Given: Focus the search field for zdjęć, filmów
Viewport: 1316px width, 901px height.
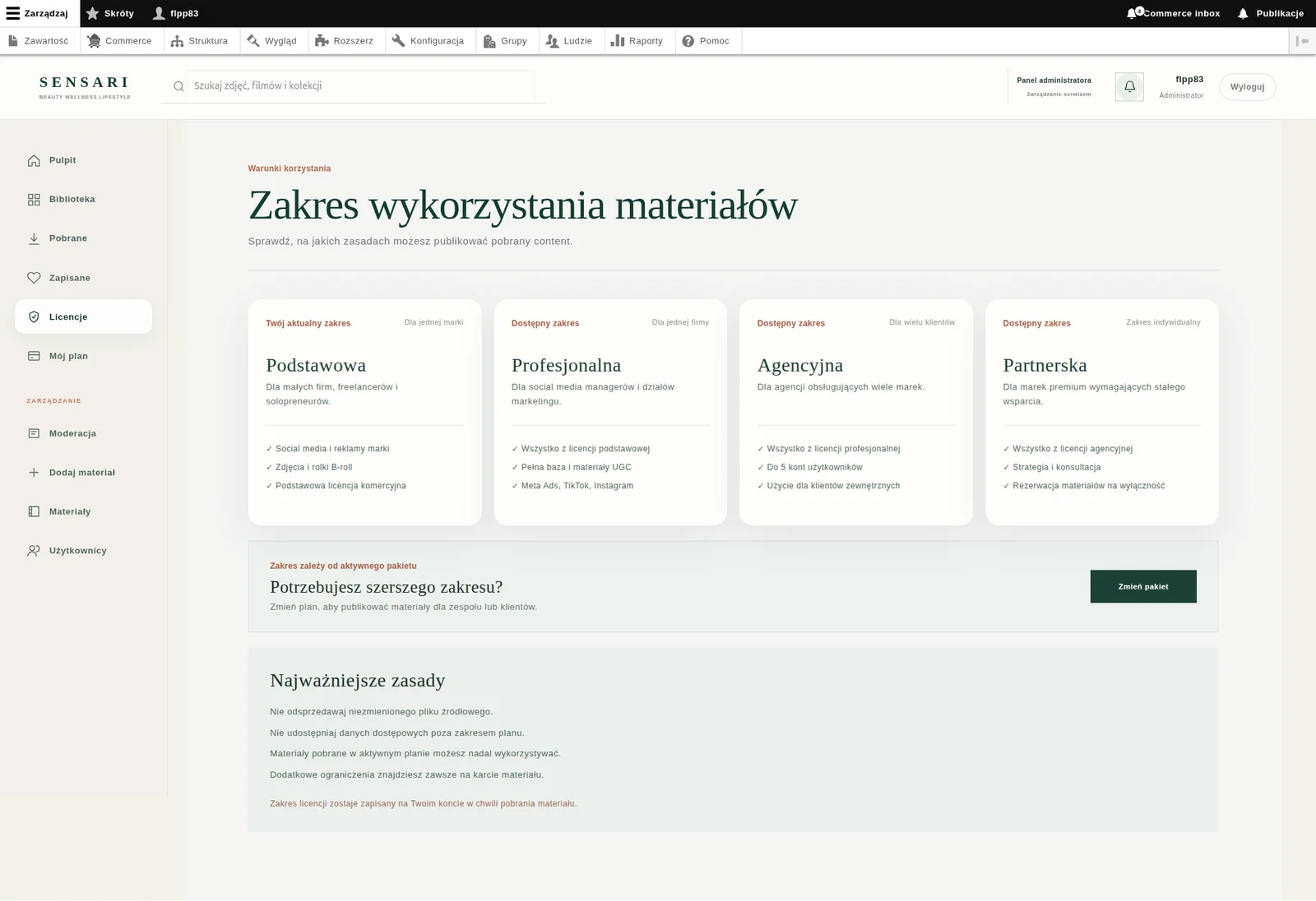Looking at the screenshot, I should click(362, 85).
